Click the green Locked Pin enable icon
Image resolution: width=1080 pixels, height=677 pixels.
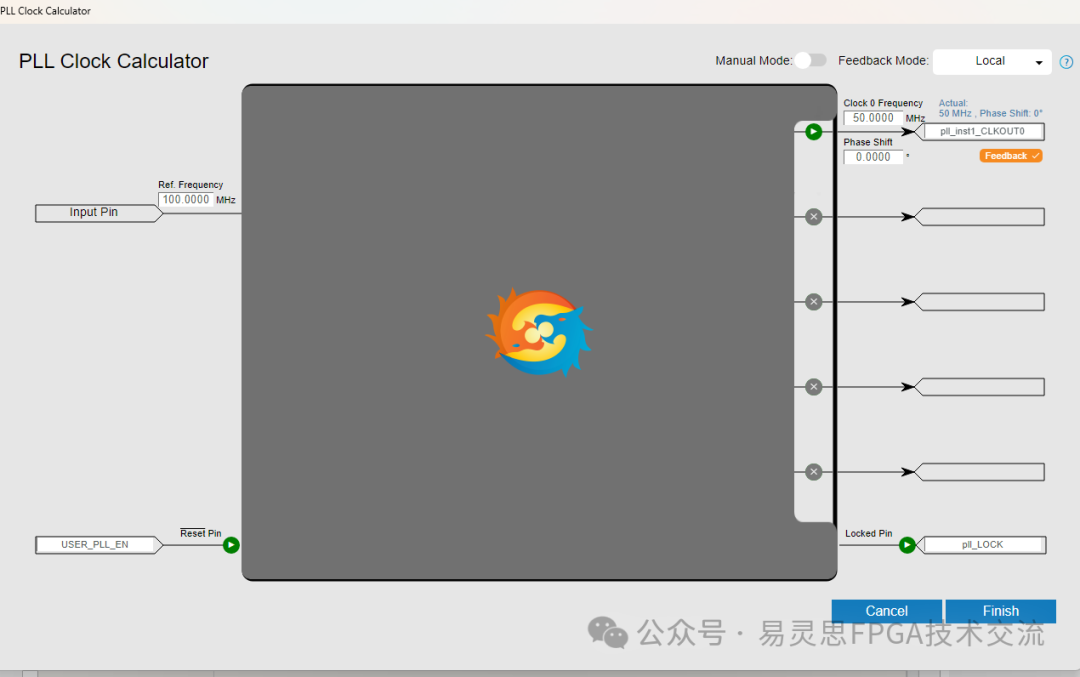[x=907, y=545]
